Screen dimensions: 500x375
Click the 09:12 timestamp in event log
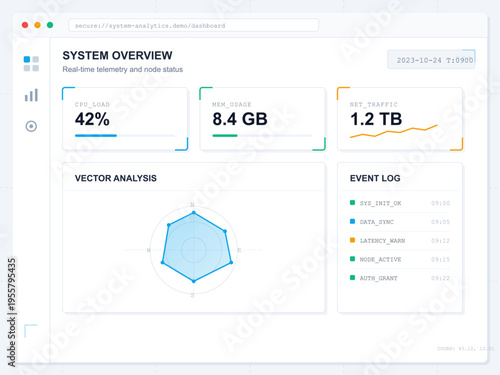pyautogui.click(x=440, y=240)
